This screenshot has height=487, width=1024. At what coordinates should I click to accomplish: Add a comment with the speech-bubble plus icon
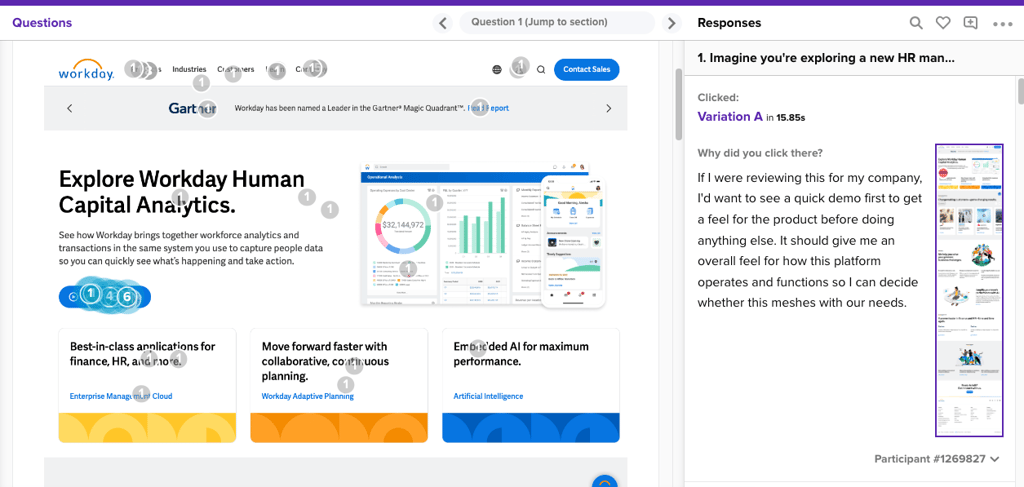click(970, 23)
